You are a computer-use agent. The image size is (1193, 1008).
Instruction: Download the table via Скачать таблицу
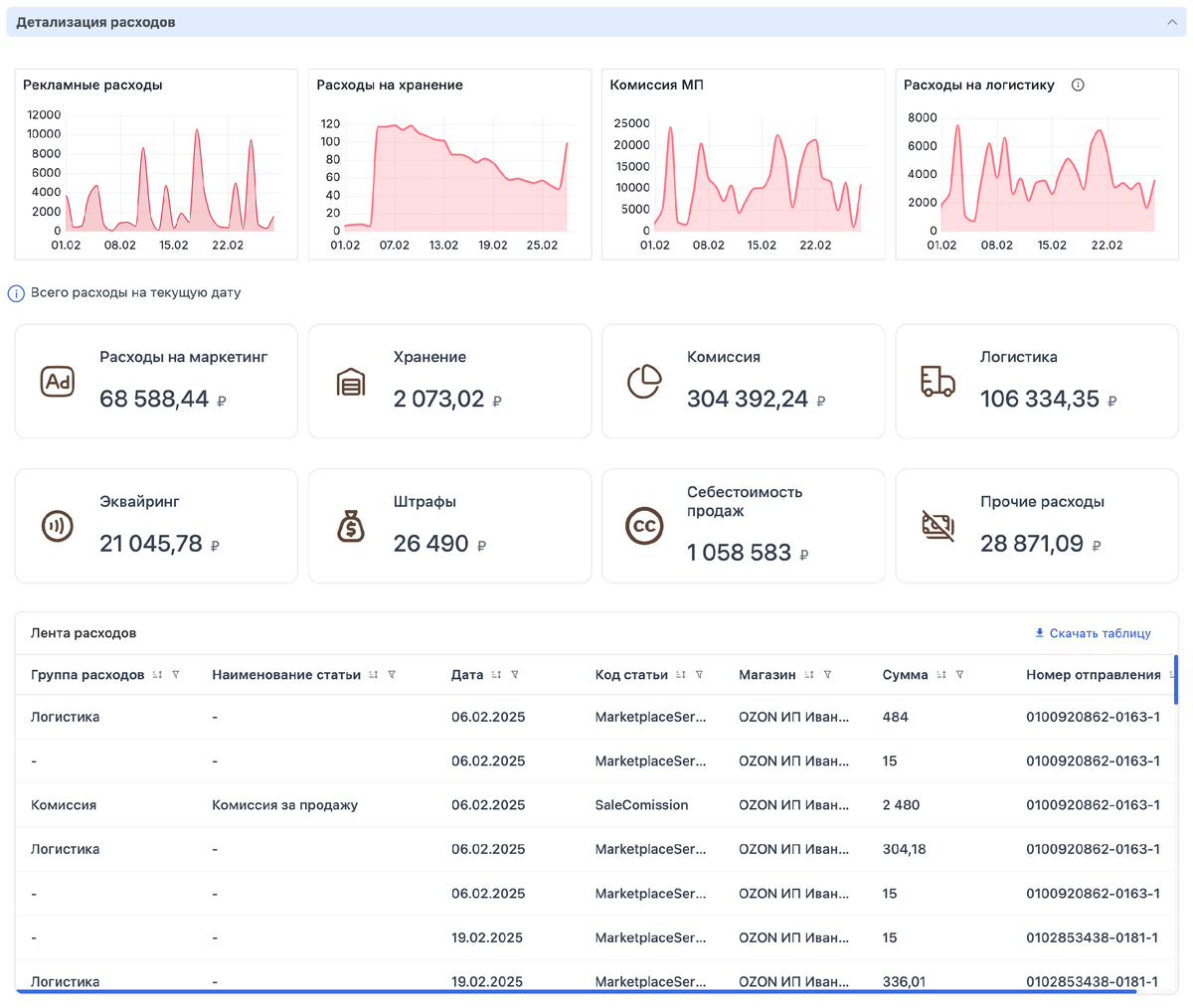coord(1093,633)
